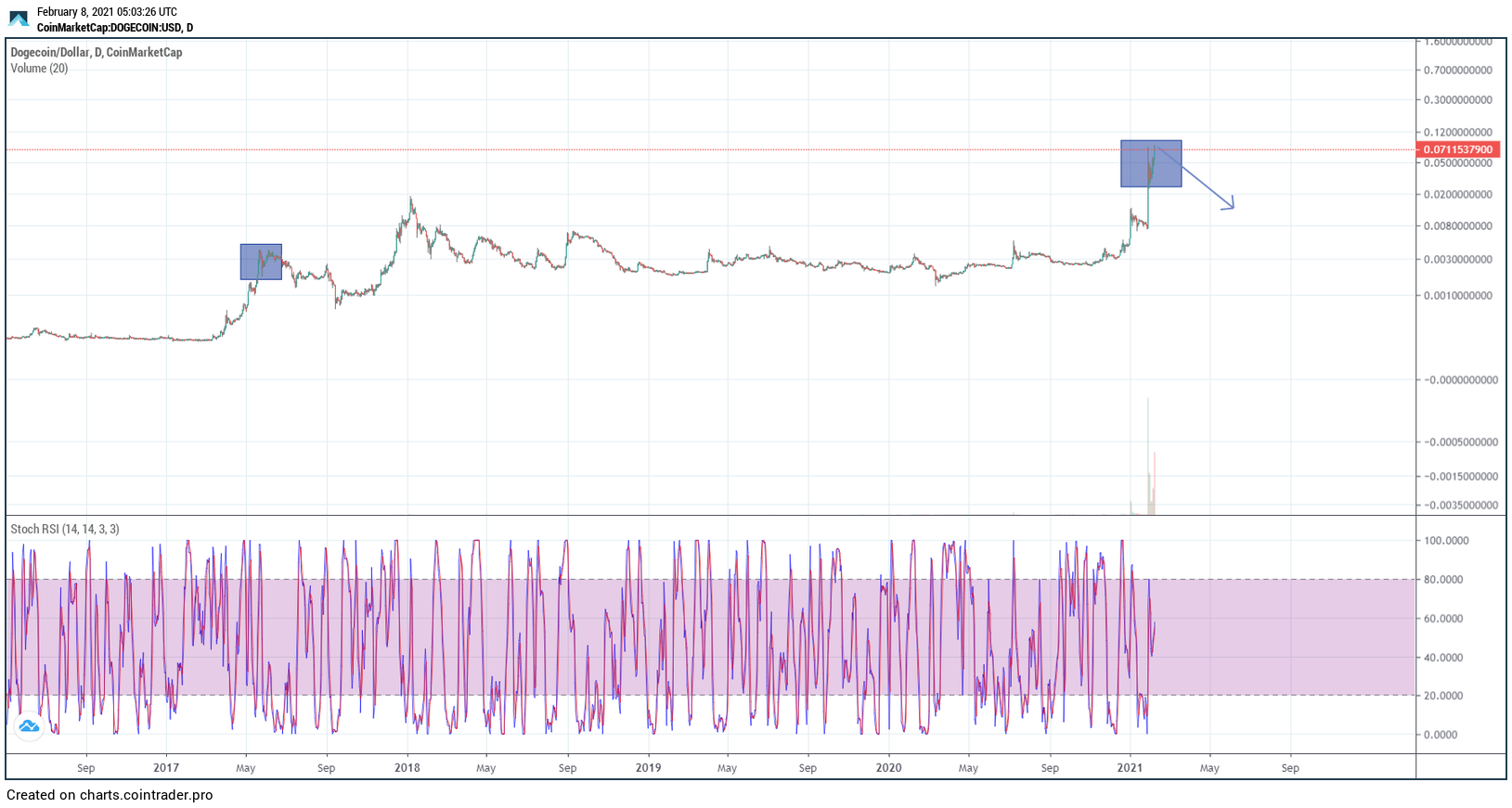Click the tall green volume spike bar
Screen dimensions: 1512x808
point(1148,445)
